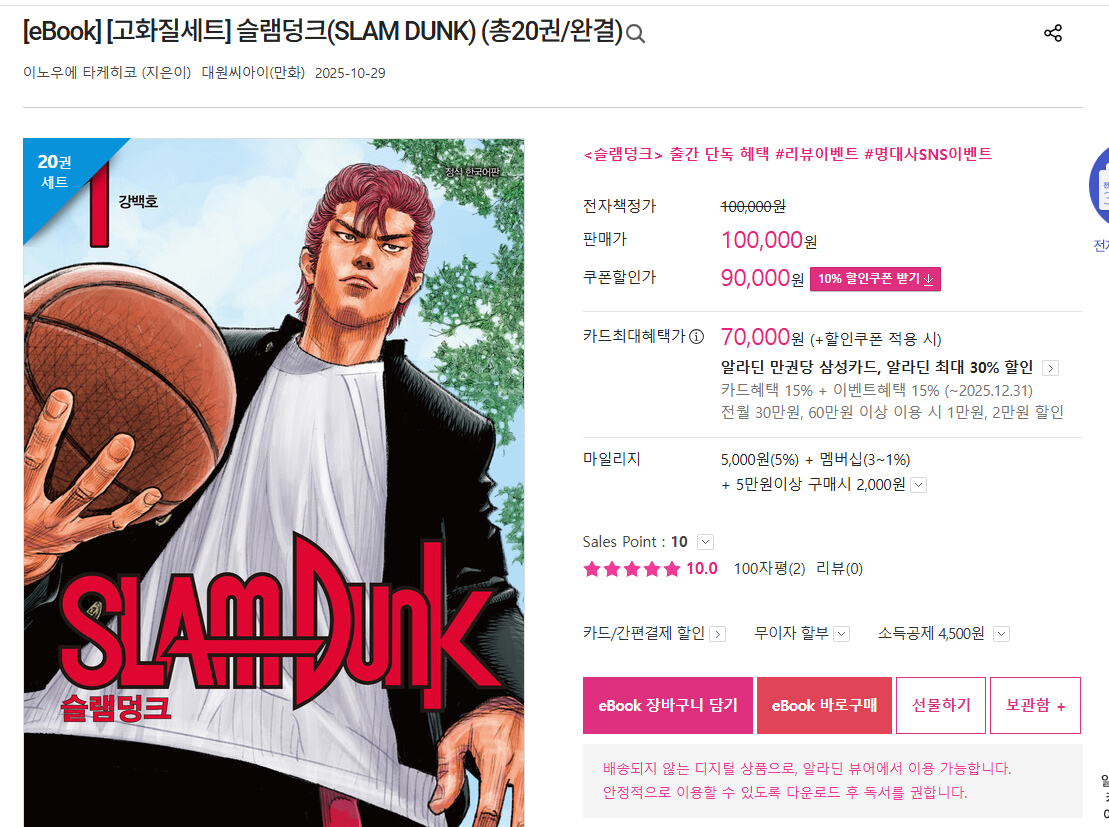Click the 보관함 + button
Viewport: 1109px width, 827px height.
[x=1035, y=705]
